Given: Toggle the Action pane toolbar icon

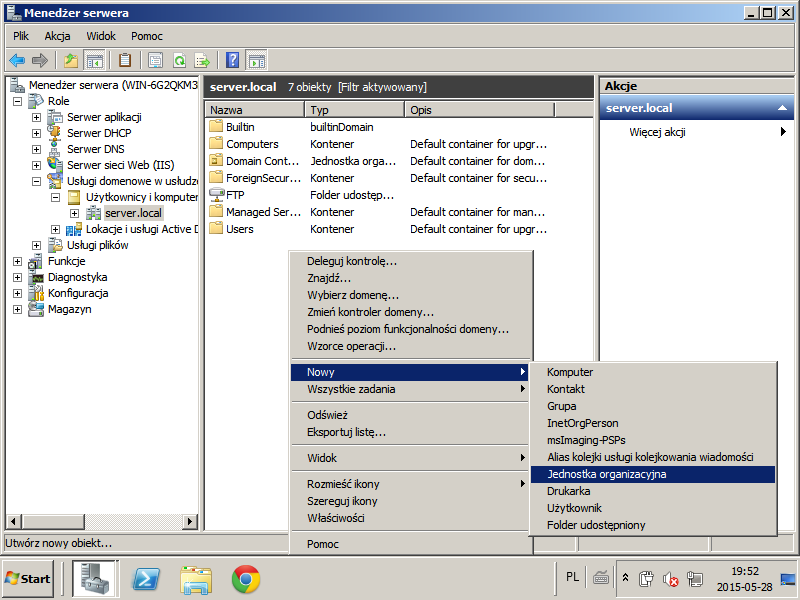Looking at the screenshot, I should pos(257,61).
